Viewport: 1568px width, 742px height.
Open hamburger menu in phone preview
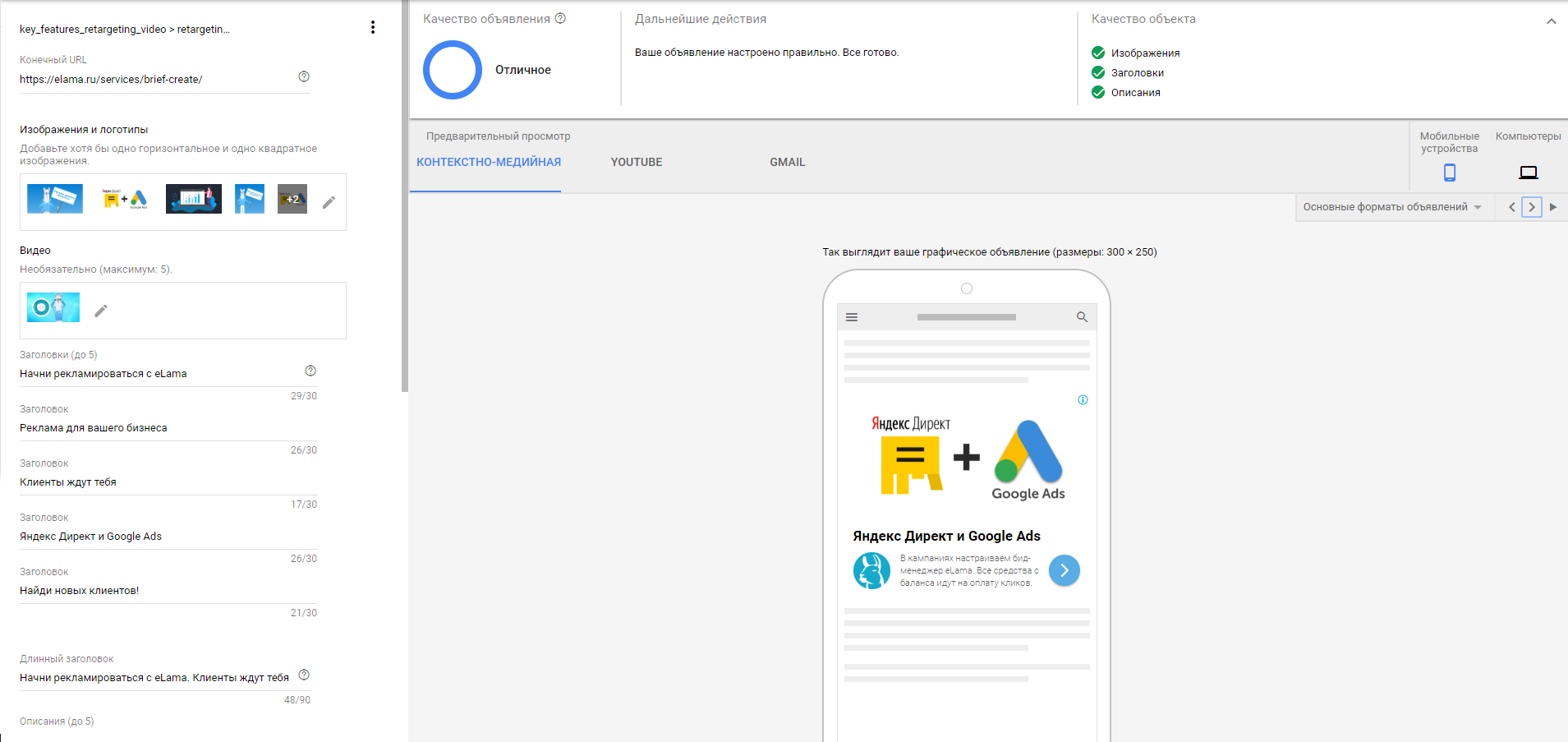tap(852, 317)
